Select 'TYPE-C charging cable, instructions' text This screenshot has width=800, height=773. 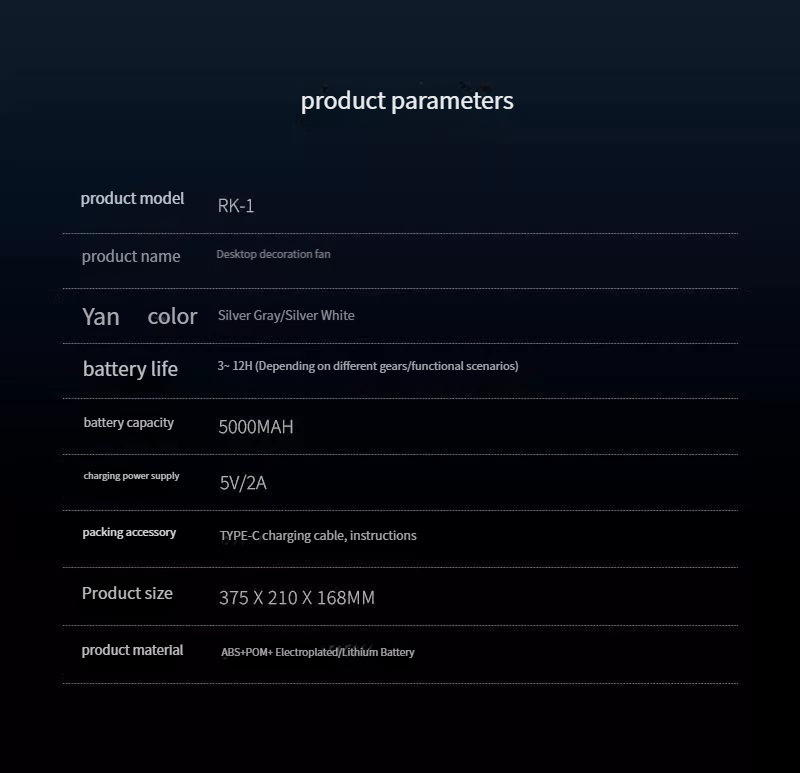click(318, 536)
